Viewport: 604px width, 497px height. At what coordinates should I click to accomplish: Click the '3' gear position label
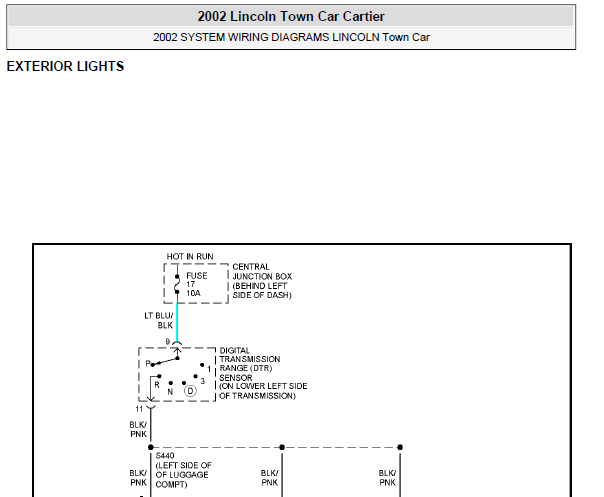(x=203, y=381)
